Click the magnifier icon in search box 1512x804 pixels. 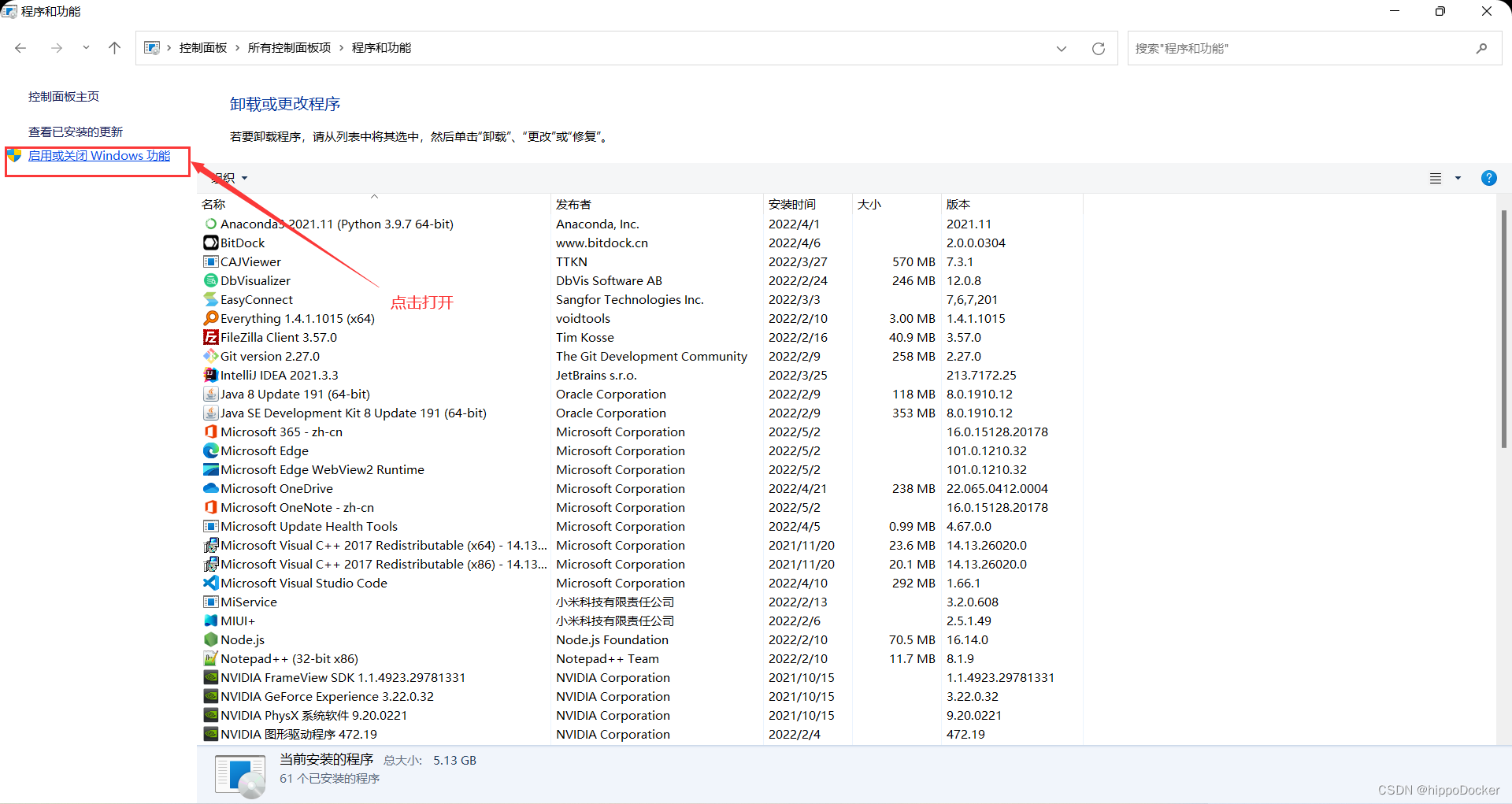pos(1481,49)
